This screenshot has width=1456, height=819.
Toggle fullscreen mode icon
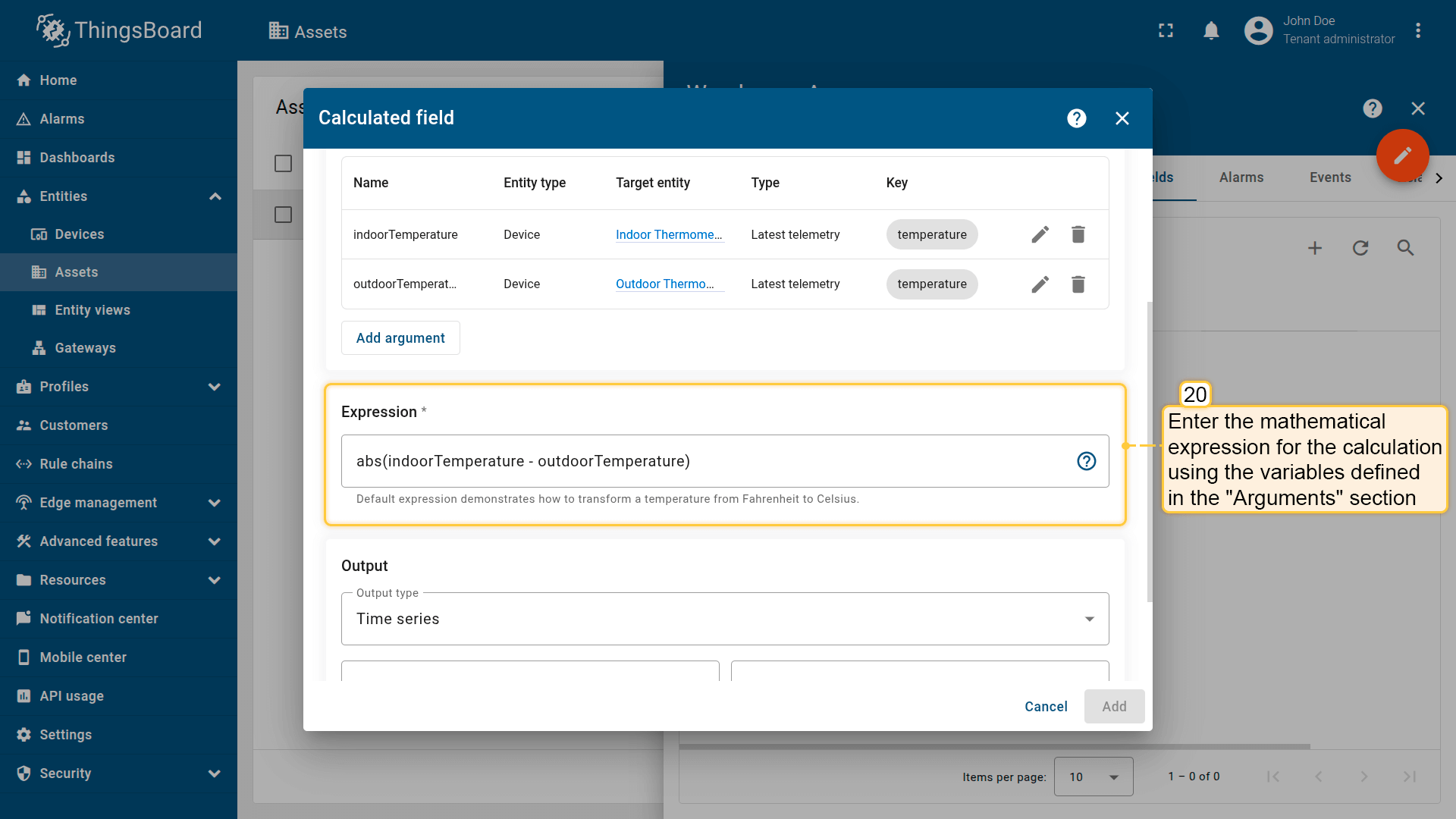[1166, 31]
